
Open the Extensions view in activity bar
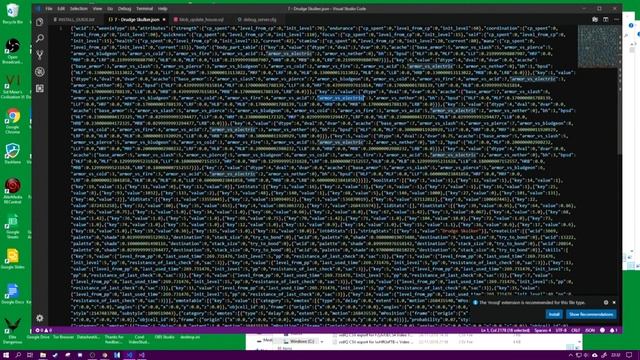[x=40, y=89]
